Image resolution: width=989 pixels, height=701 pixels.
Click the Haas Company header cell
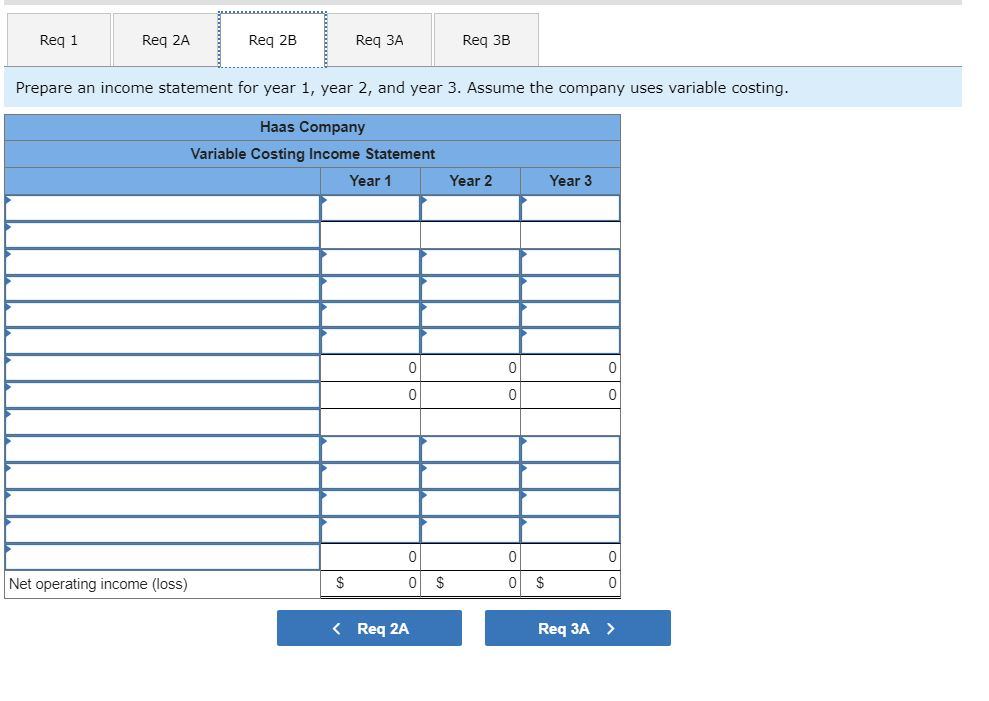[313, 126]
